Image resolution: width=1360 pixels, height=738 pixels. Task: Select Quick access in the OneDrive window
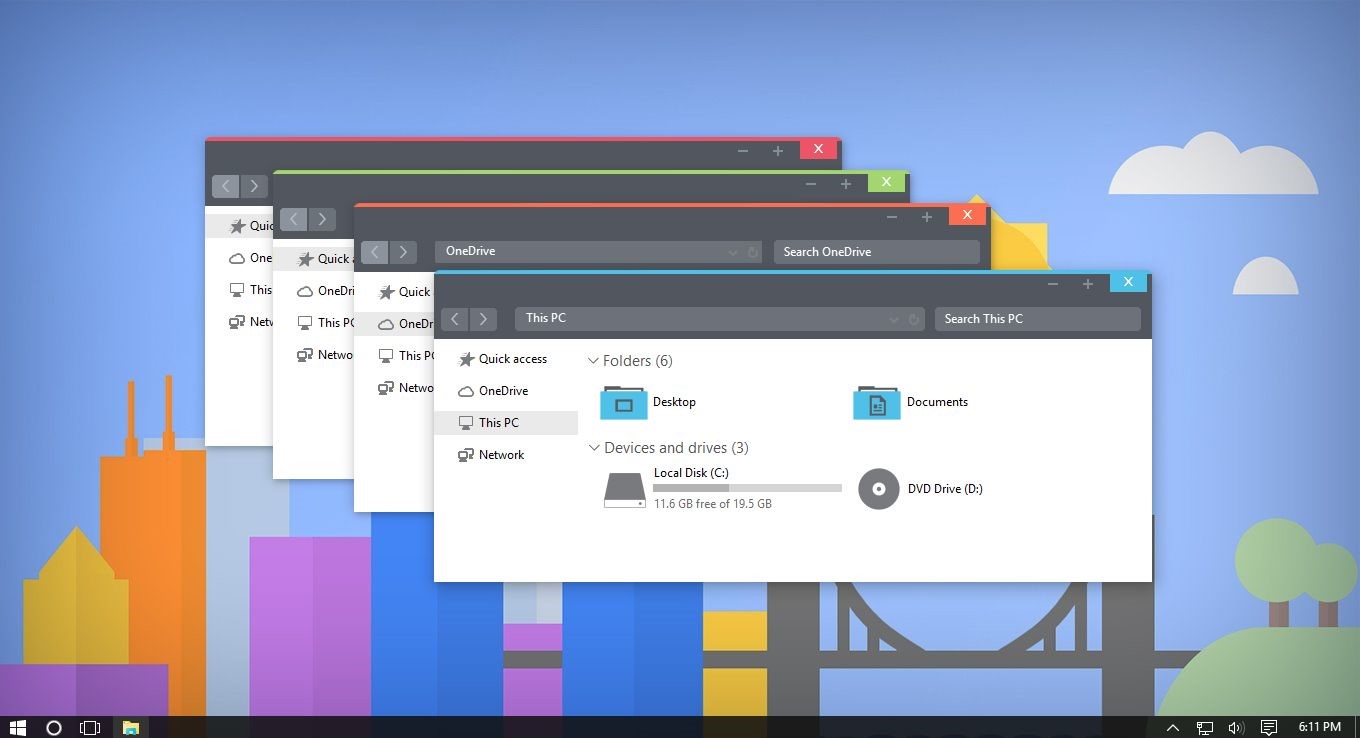pos(395,292)
